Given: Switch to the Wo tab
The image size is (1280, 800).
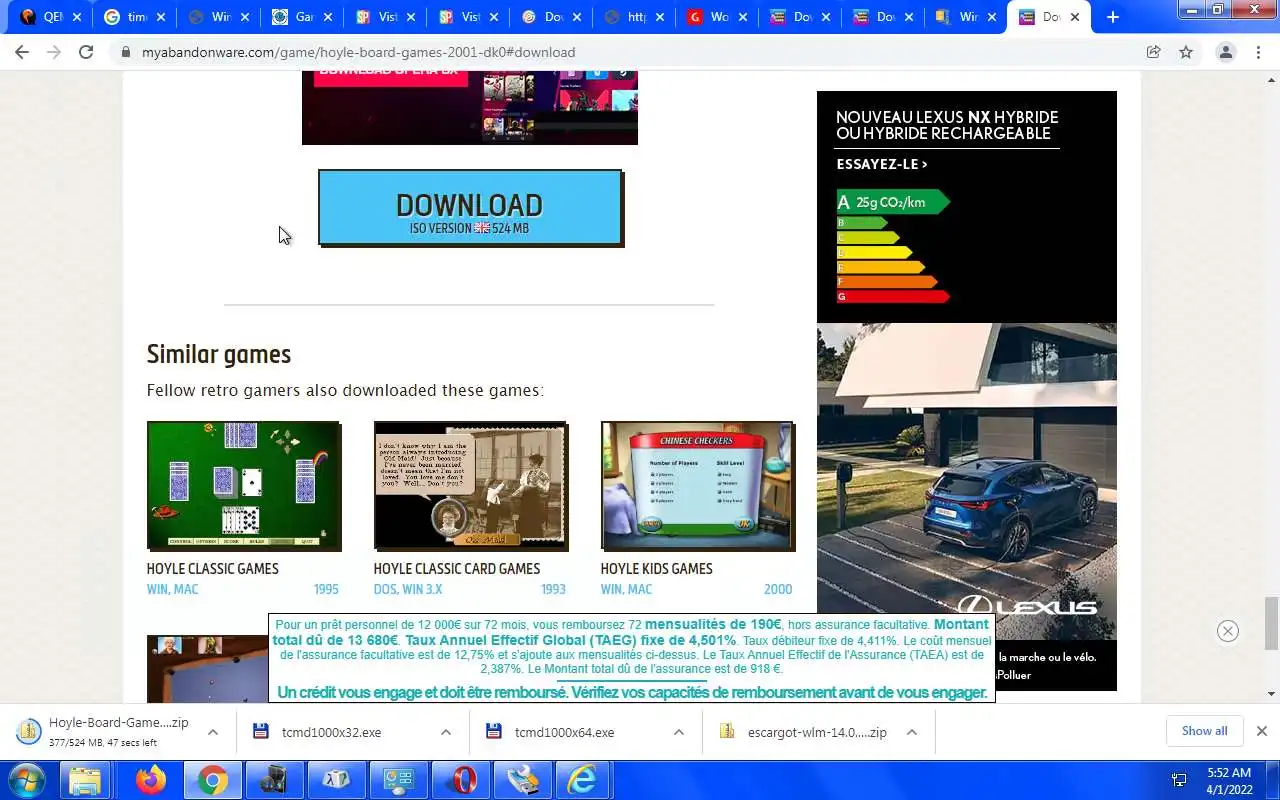Looking at the screenshot, I should coord(716,17).
